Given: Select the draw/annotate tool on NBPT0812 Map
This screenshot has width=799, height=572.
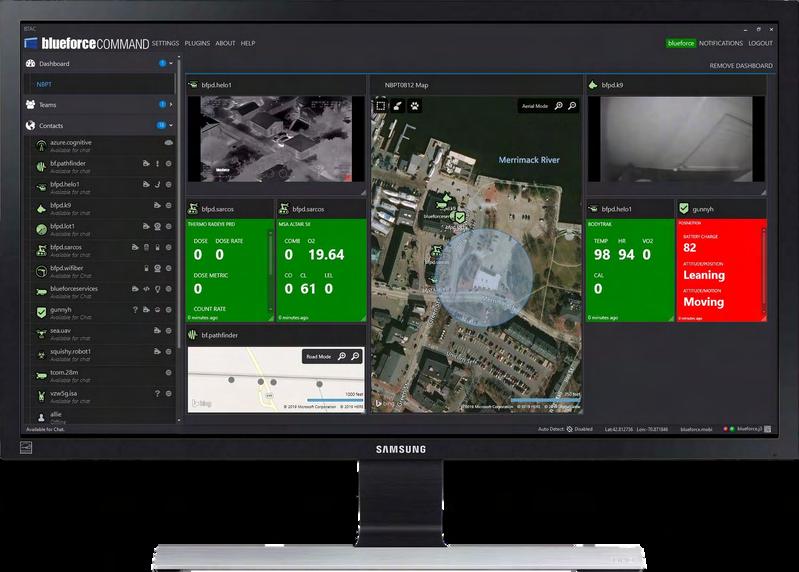Looking at the screenshot, I should pos(397,106).
